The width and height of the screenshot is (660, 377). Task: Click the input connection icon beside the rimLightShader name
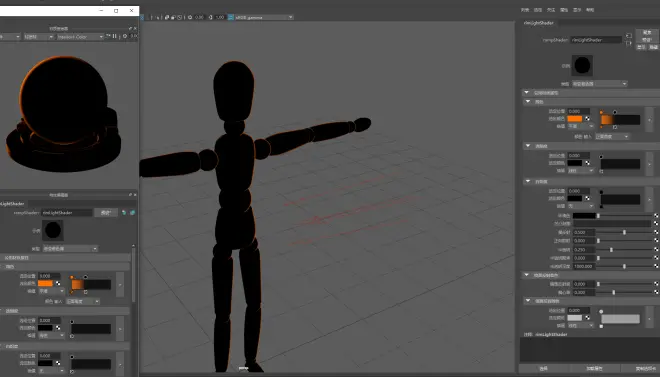[x=628, y=36]
